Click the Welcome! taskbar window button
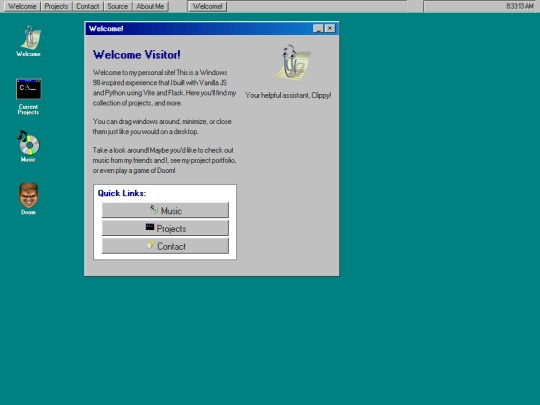 pos(208,6)
